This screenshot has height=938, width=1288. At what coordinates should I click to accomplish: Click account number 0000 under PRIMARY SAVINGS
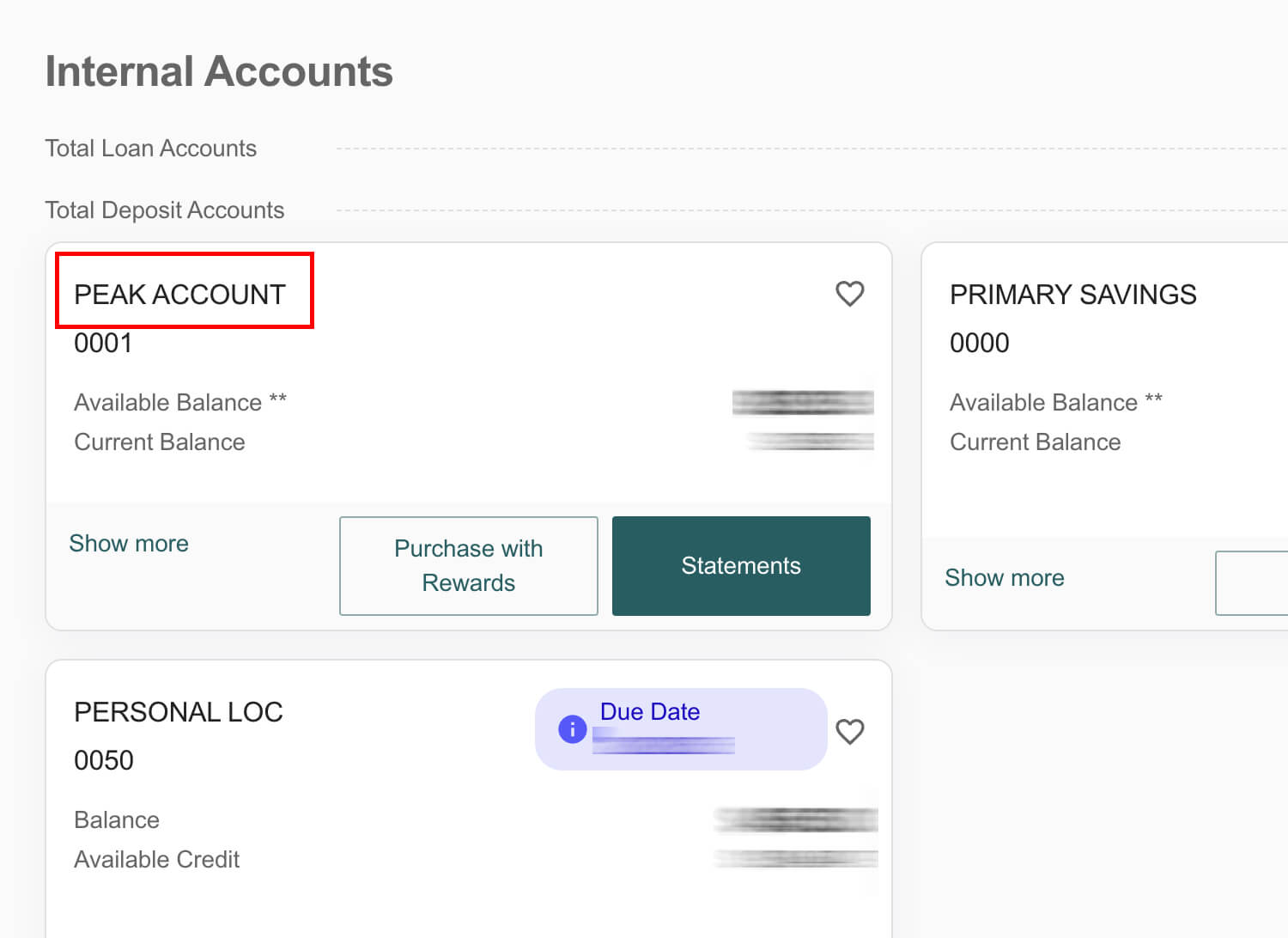(x=979, y=343)
